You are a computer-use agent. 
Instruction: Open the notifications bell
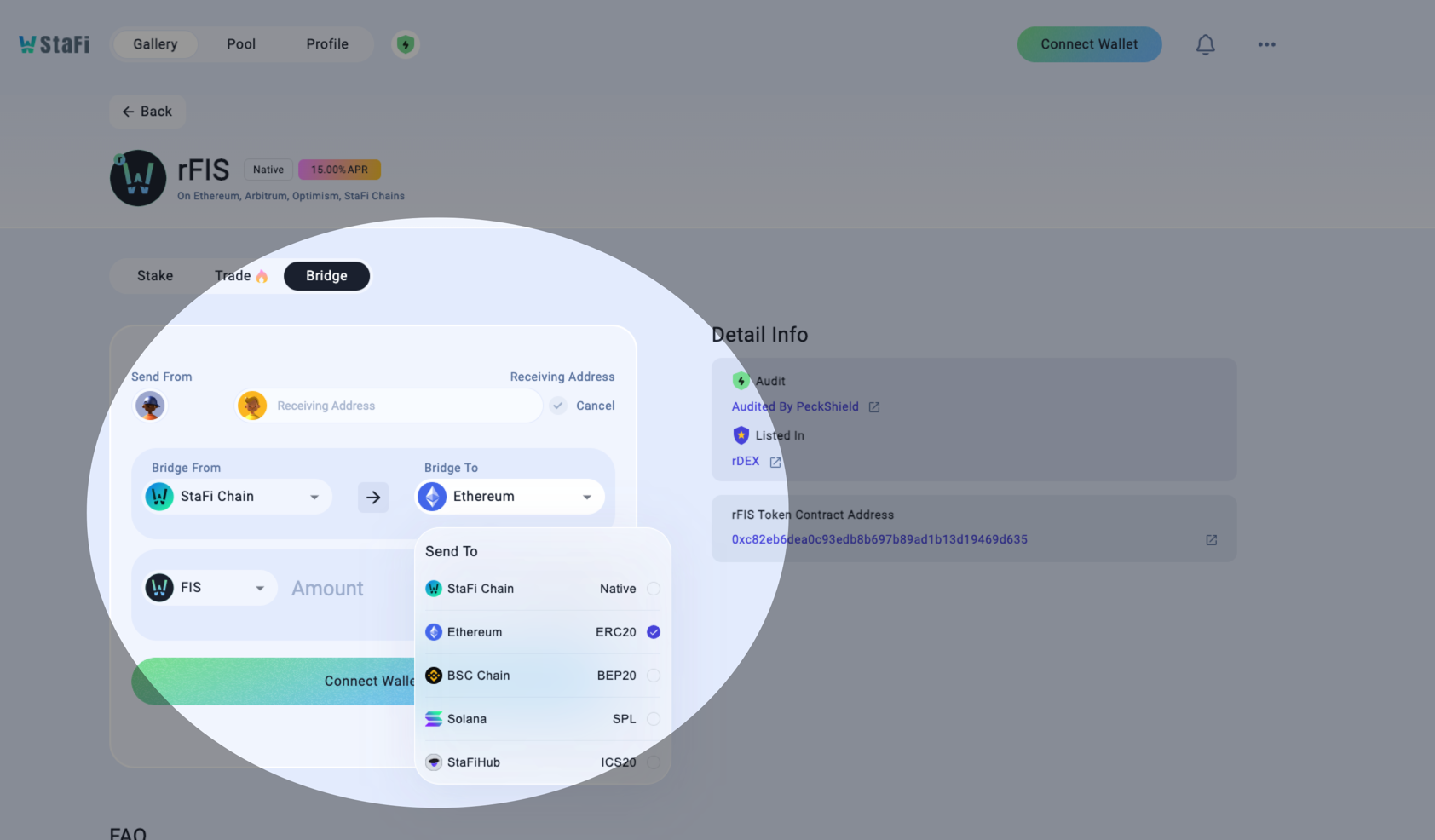point(1205,44)
